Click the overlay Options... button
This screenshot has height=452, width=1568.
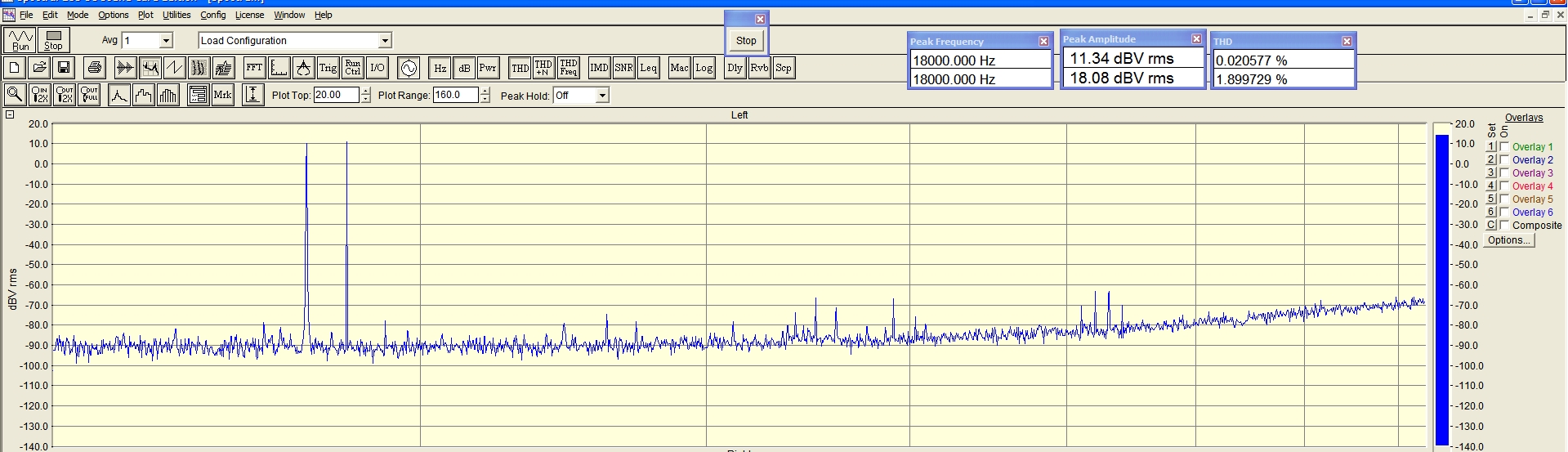pyautogui.click(x=1508, y=240)
